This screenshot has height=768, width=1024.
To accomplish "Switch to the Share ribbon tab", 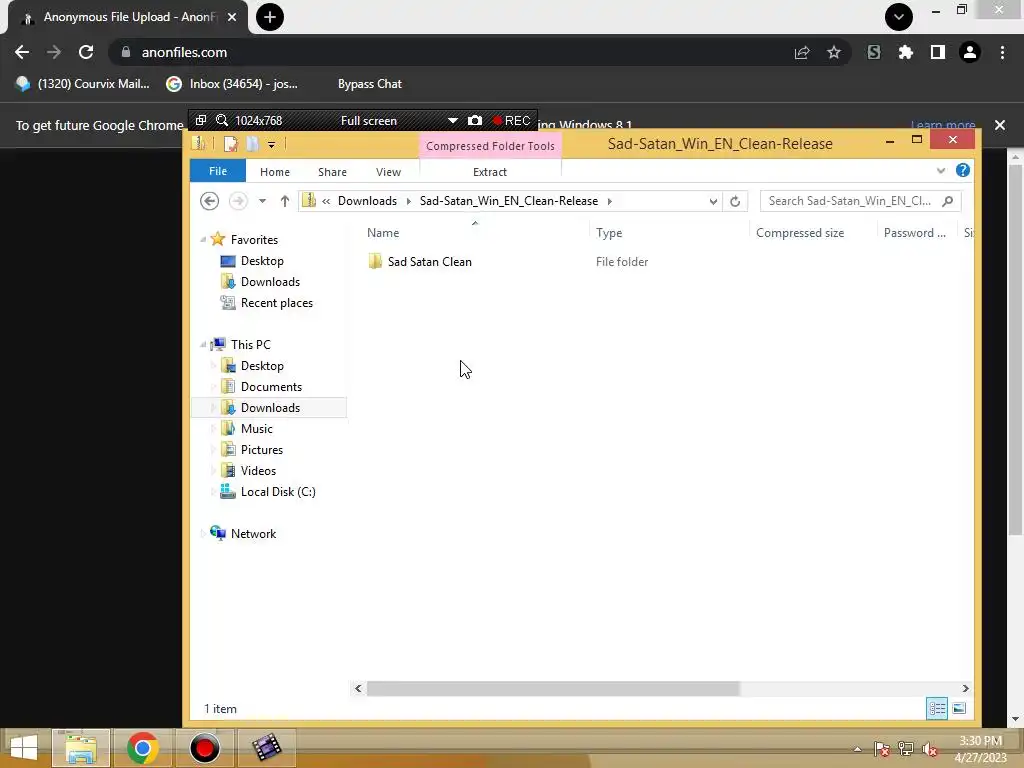I will click(x=332, y=172).
